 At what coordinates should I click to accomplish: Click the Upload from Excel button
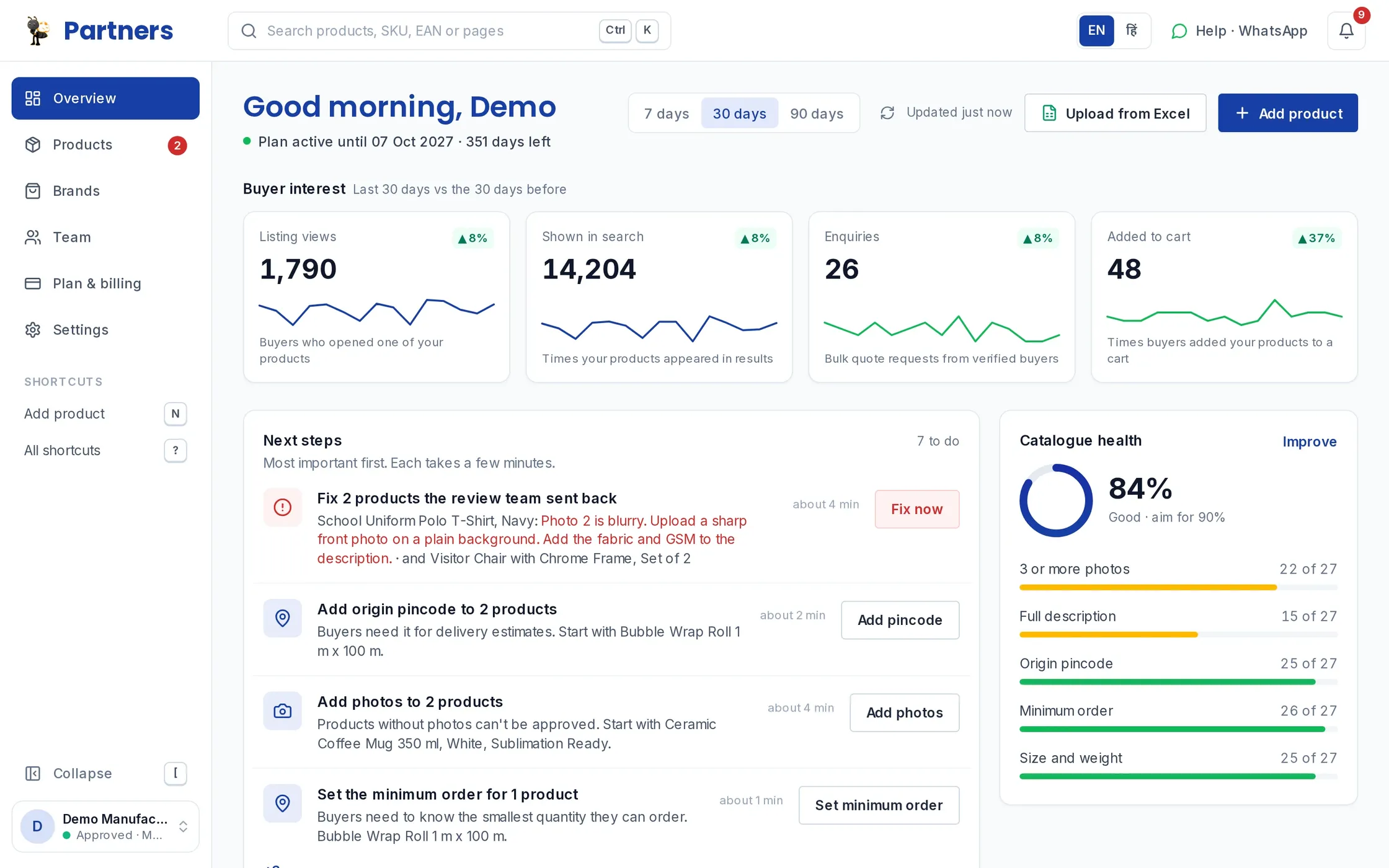[x=1115, y=113]
